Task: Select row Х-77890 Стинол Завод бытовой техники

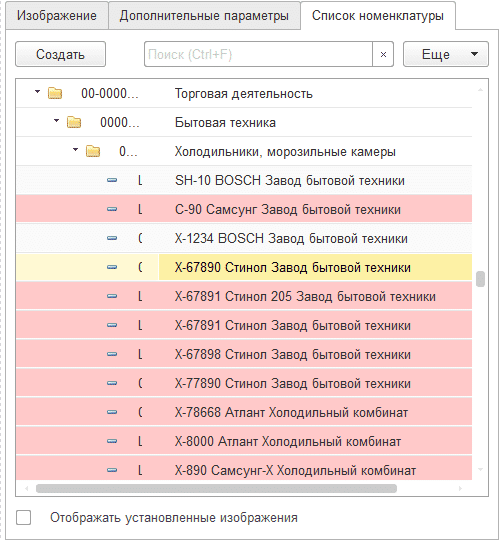Action: [244, 383]
